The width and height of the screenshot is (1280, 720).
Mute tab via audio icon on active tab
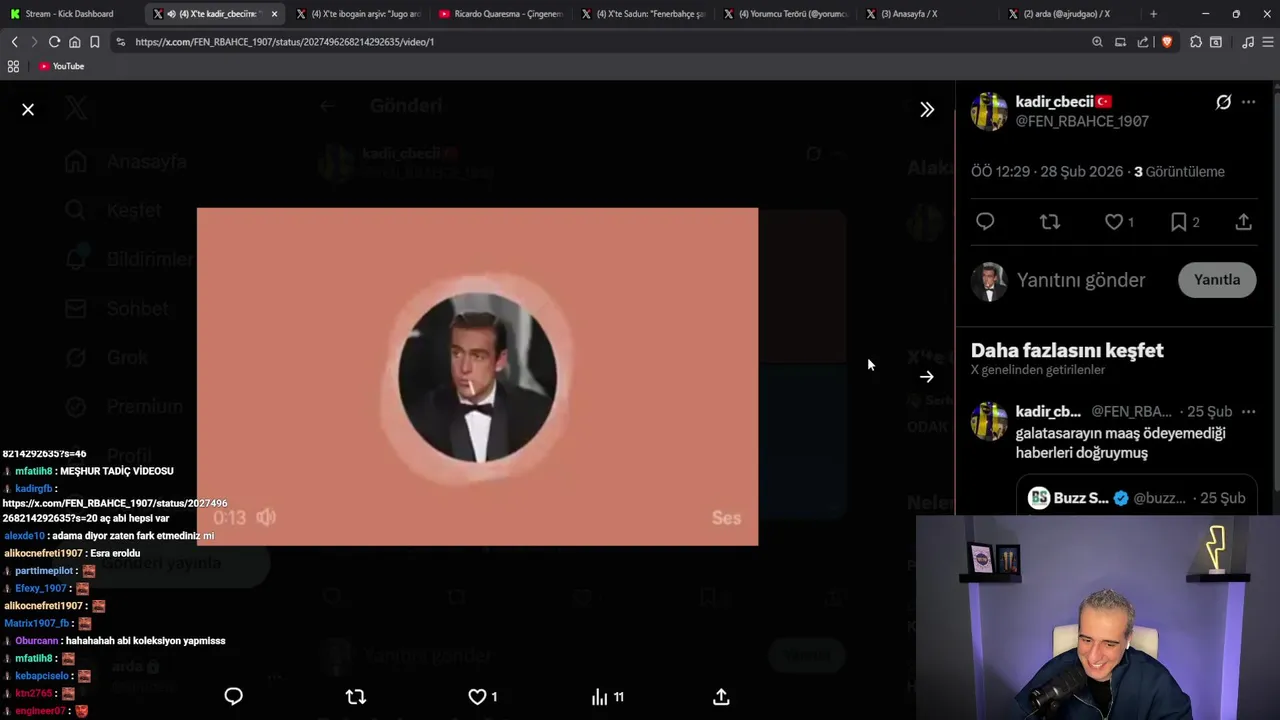[x=172, y=14]
